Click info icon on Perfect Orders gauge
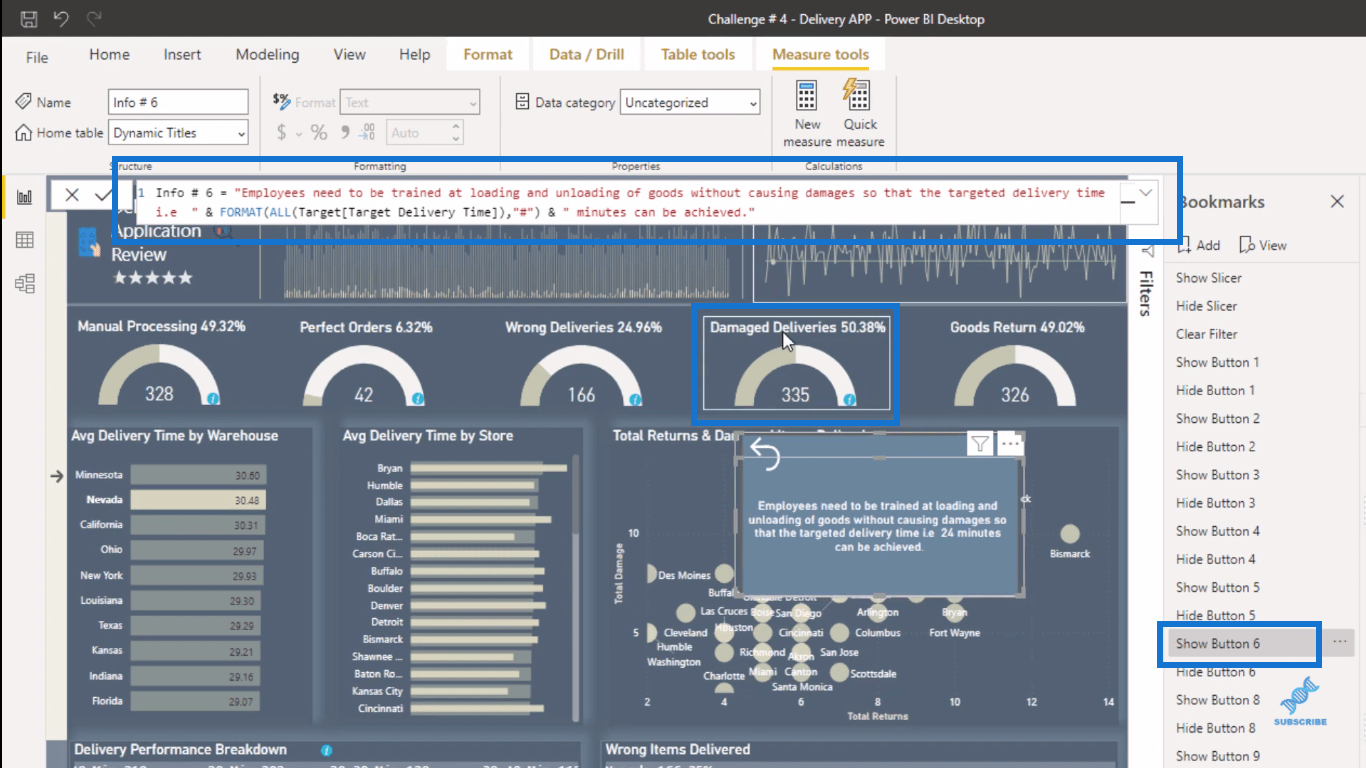This screenshot has height=768, width=1366. point(417,398)
